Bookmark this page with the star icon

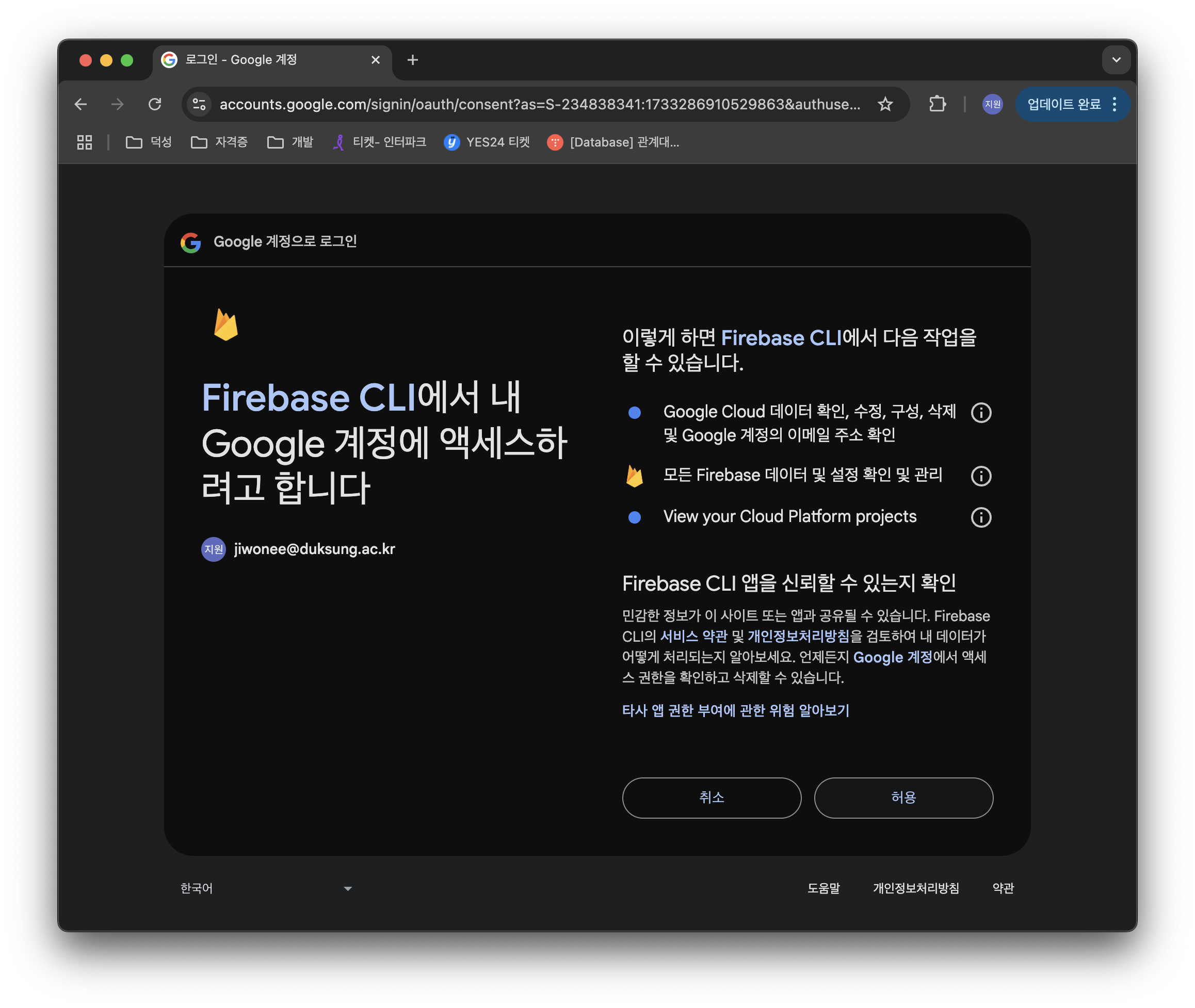coord(885,104)
